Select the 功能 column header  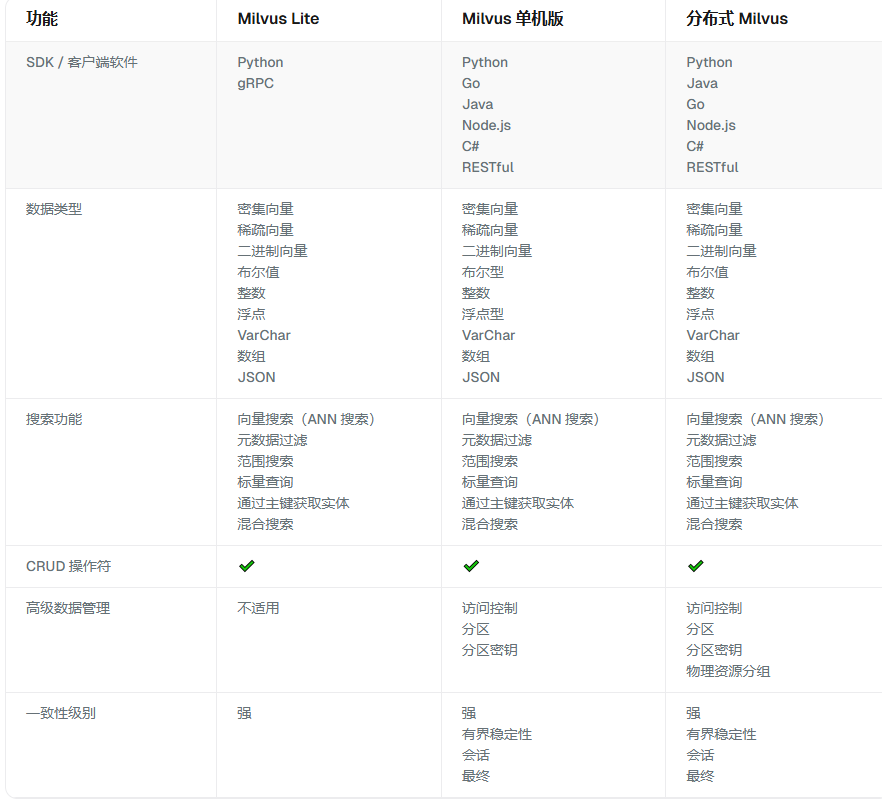coord(42,19)
